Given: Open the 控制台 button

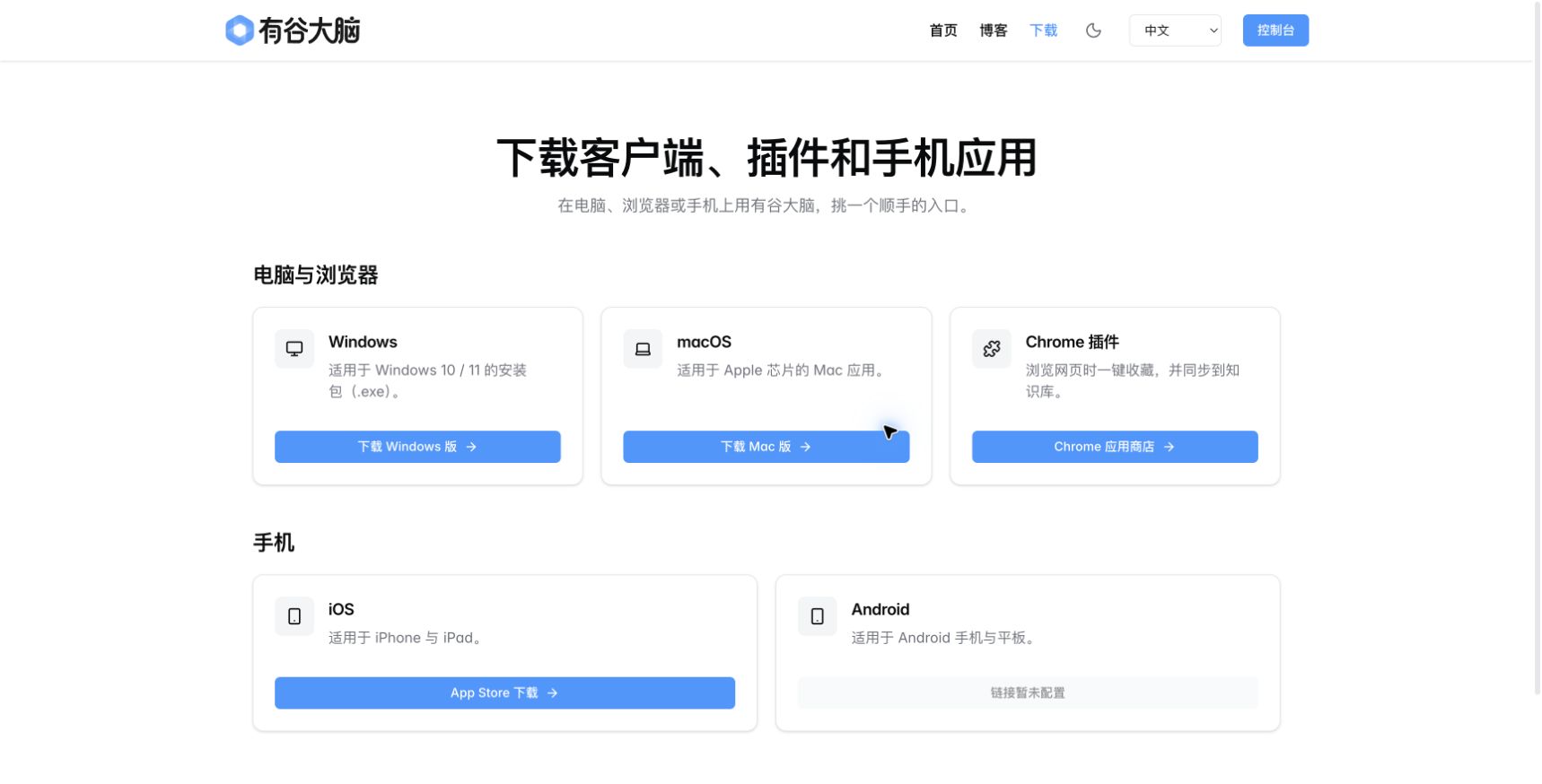Looking at the screenshot, I should point(1275,30).
